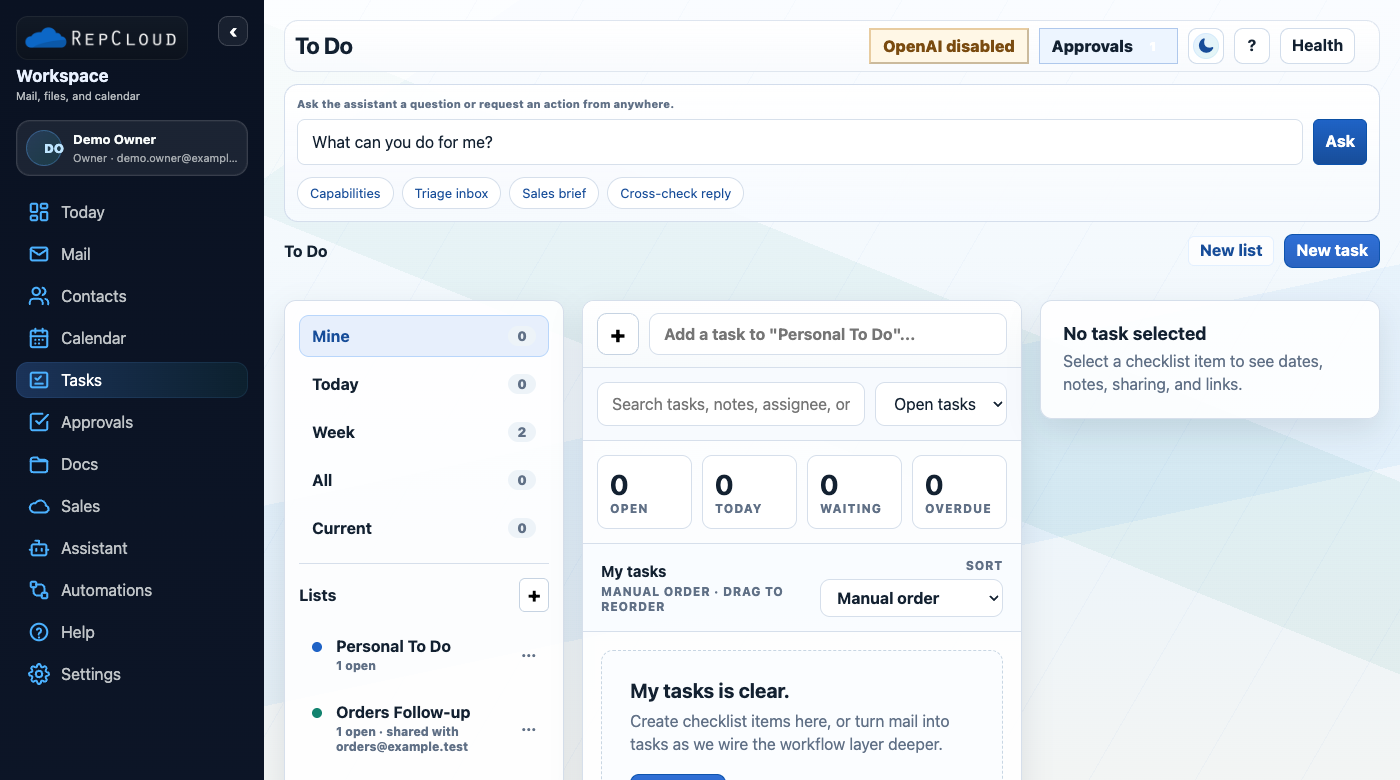
Task: Click the Week view count badge showing 2
Action: (522, 432)
